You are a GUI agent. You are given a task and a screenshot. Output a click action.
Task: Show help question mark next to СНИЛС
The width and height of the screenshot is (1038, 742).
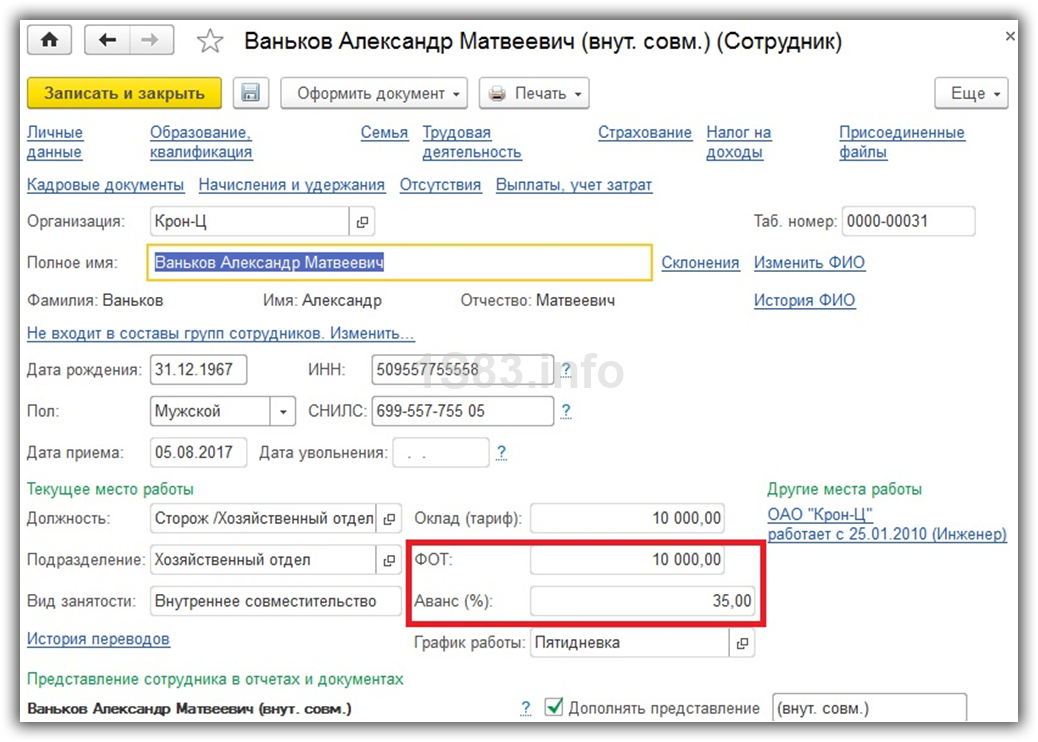(566, 411)
